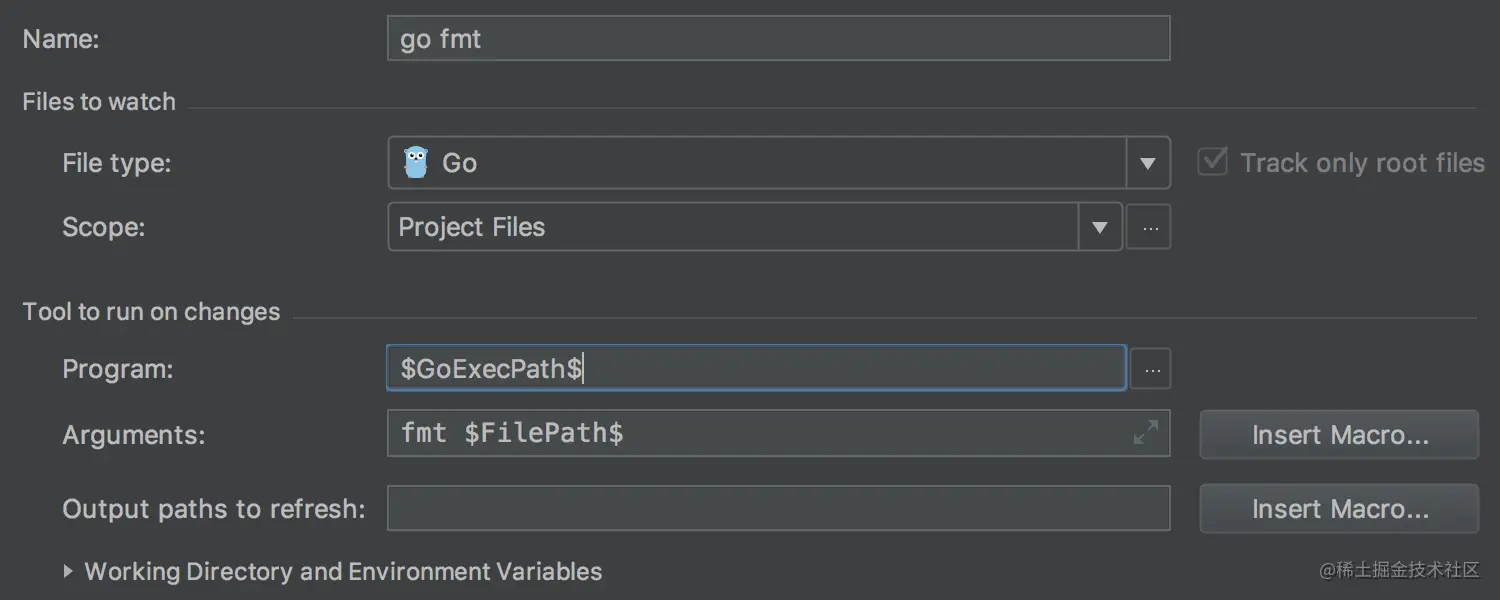1500x600 pixels.
Task: Click the checked checkbox icon near Track only root files
Action: [x=1212, y=160]
